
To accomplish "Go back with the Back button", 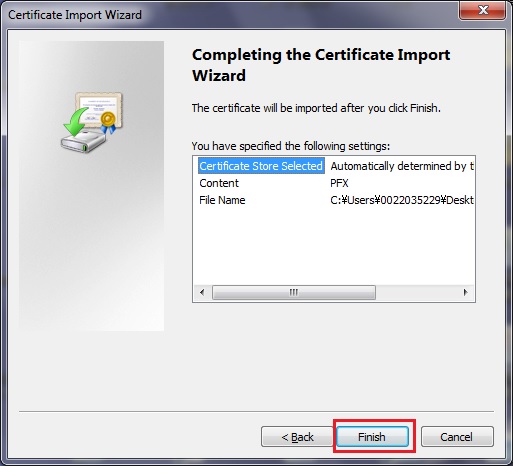I will [x=297, y=436].
